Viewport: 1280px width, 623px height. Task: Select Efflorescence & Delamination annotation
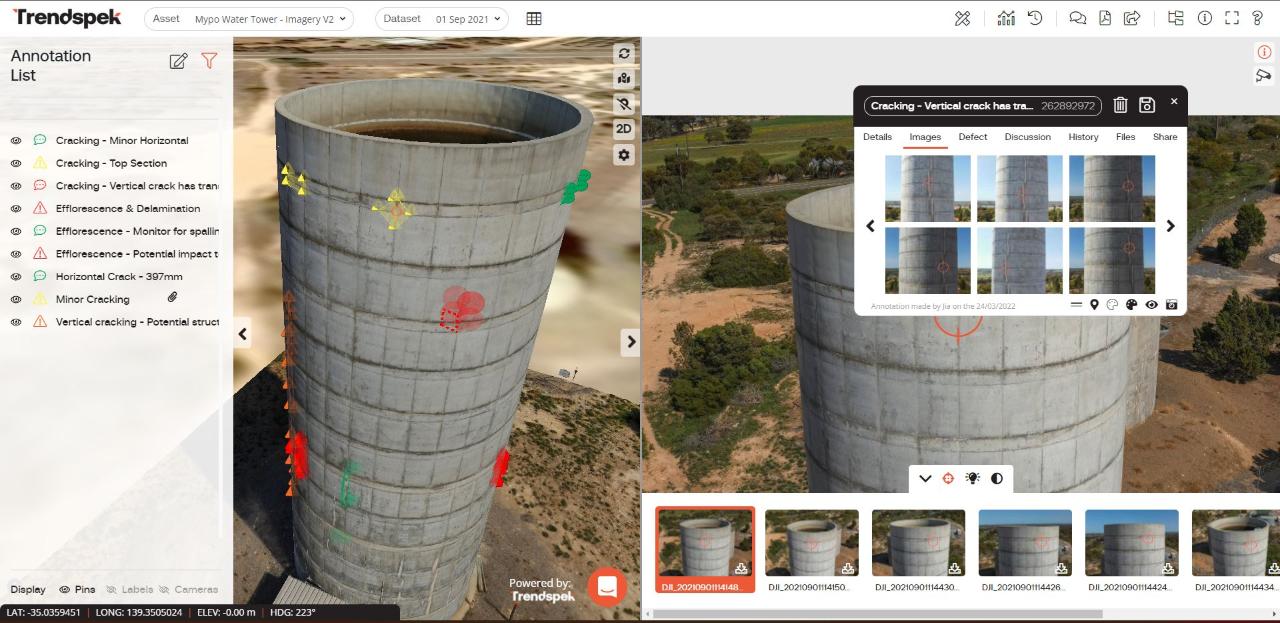(x=128, y=209)
